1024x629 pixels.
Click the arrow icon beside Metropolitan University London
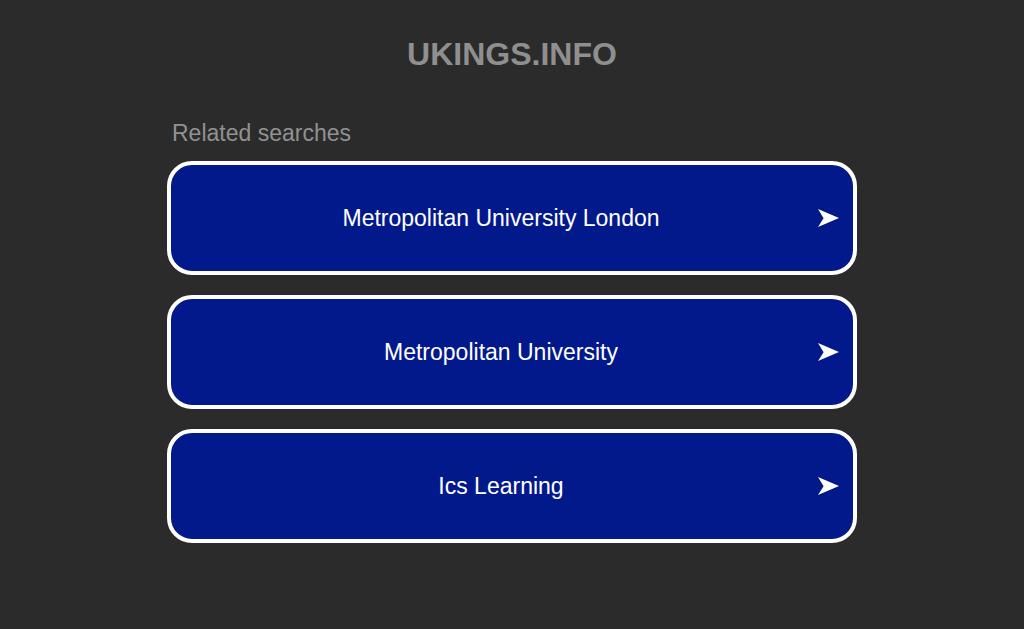pyautogui.click(x=827, y=218)
